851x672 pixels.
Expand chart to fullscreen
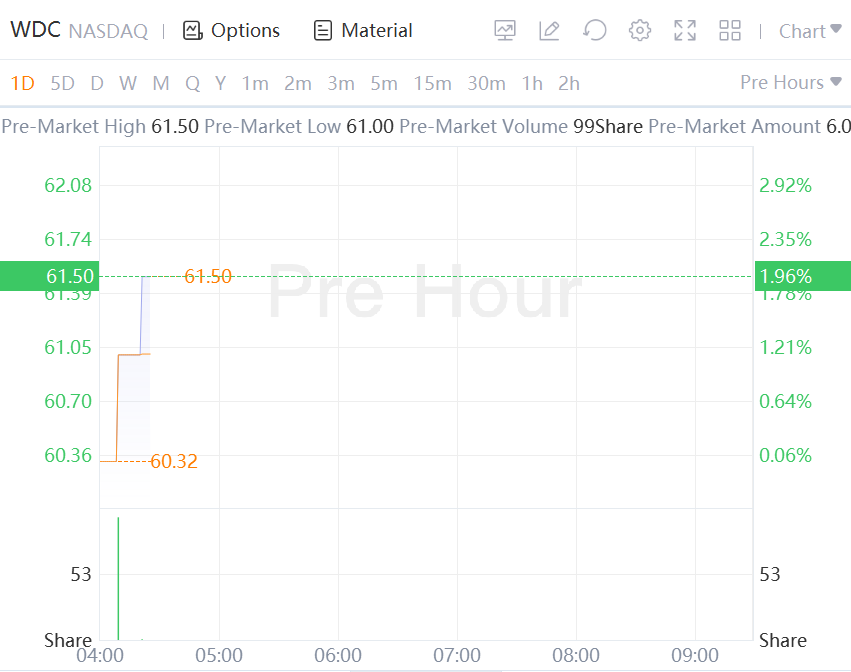[685, 31]
